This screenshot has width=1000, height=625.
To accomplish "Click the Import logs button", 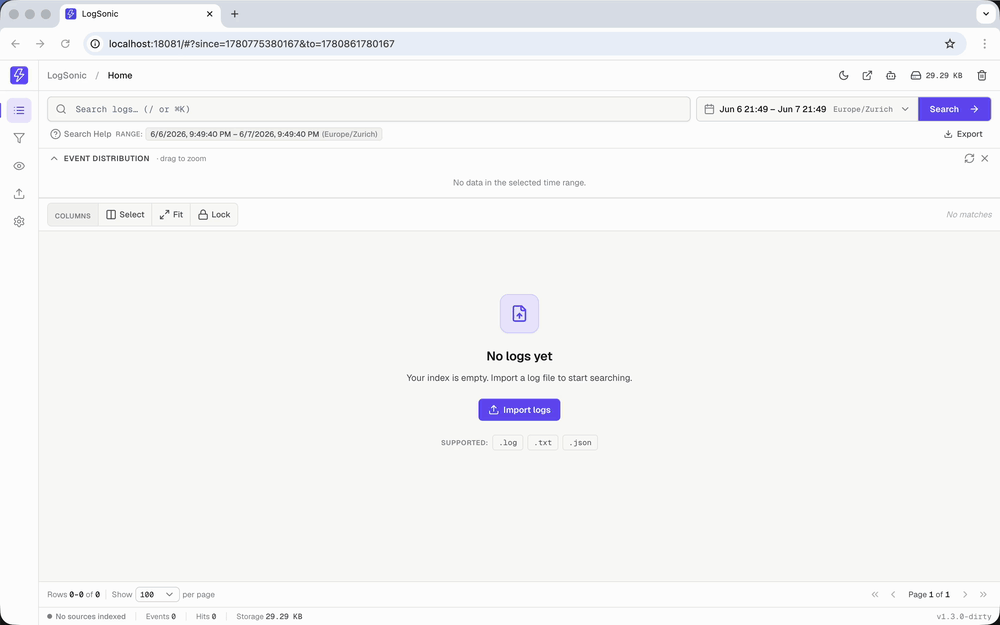I will [x=519, y=410].
